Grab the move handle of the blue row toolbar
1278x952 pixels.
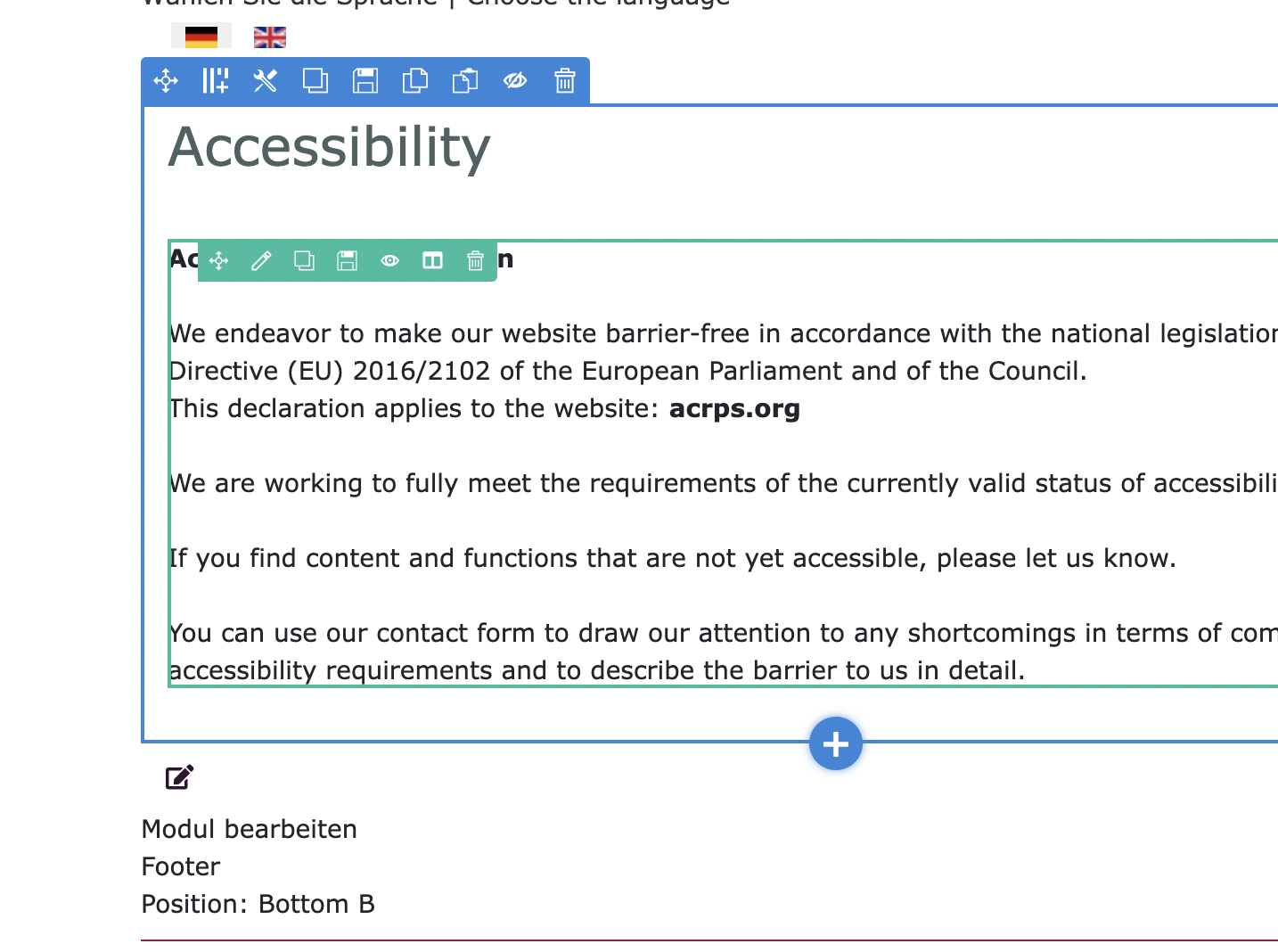point(166,80)
